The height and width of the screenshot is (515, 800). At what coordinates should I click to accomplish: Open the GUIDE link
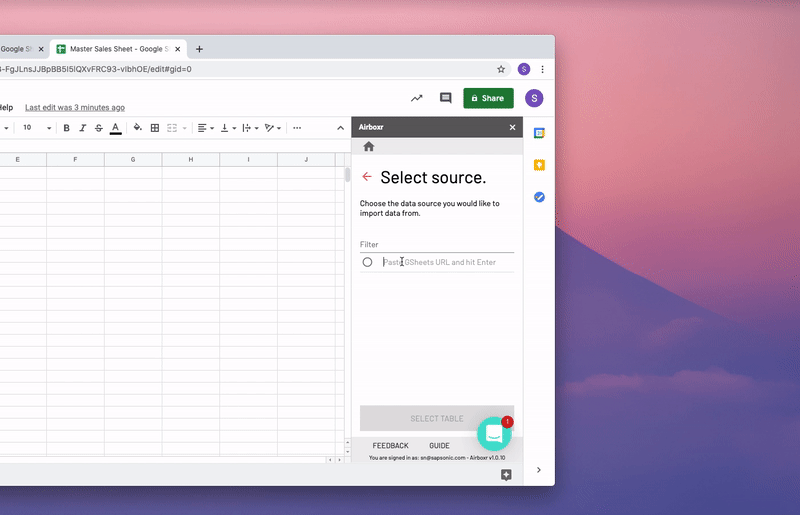pyautogui.click(x=439, y=446)
